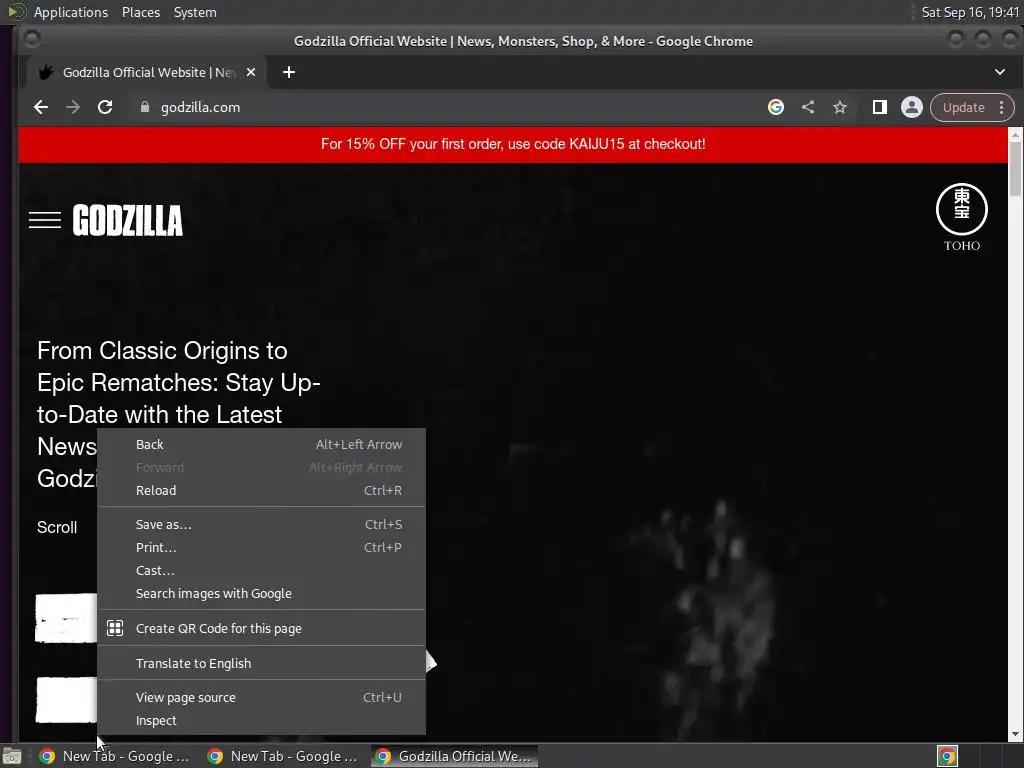Open the tab search chevron dropdown
Screen dimensions: 1024x768
(1000, 72)
